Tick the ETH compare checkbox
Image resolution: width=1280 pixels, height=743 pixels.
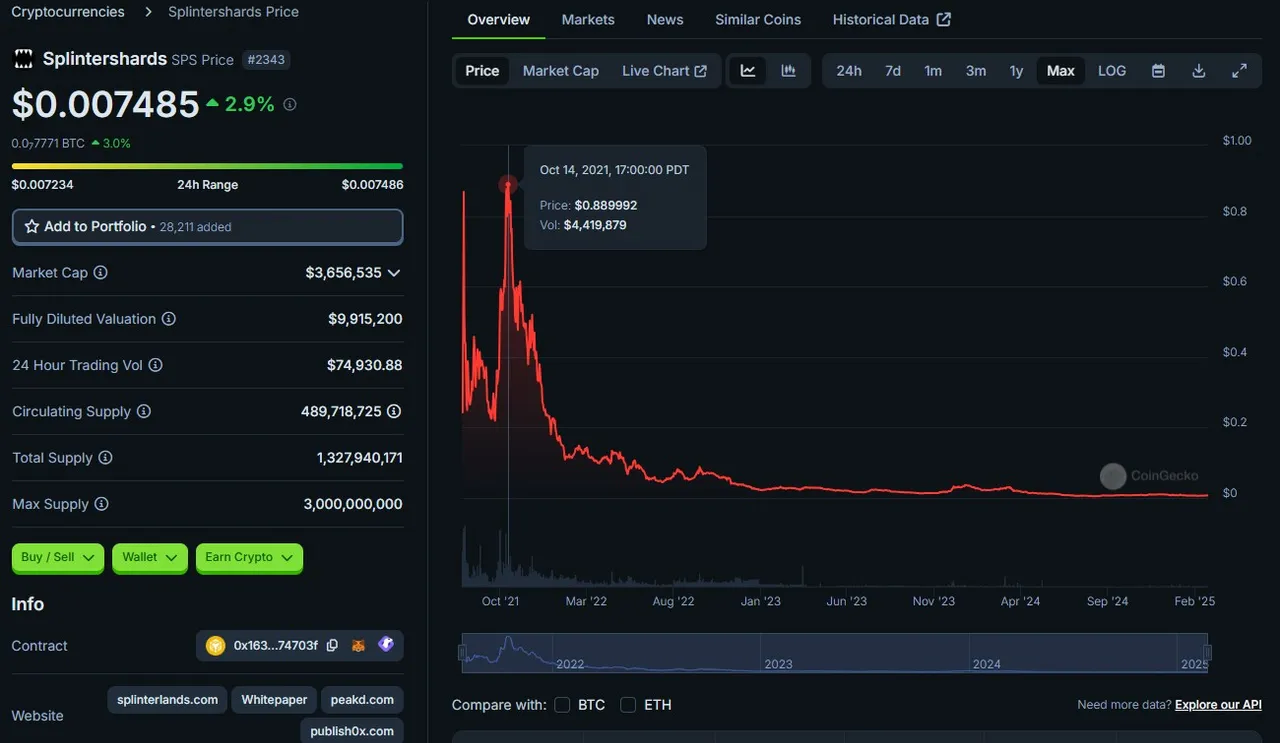628,705
